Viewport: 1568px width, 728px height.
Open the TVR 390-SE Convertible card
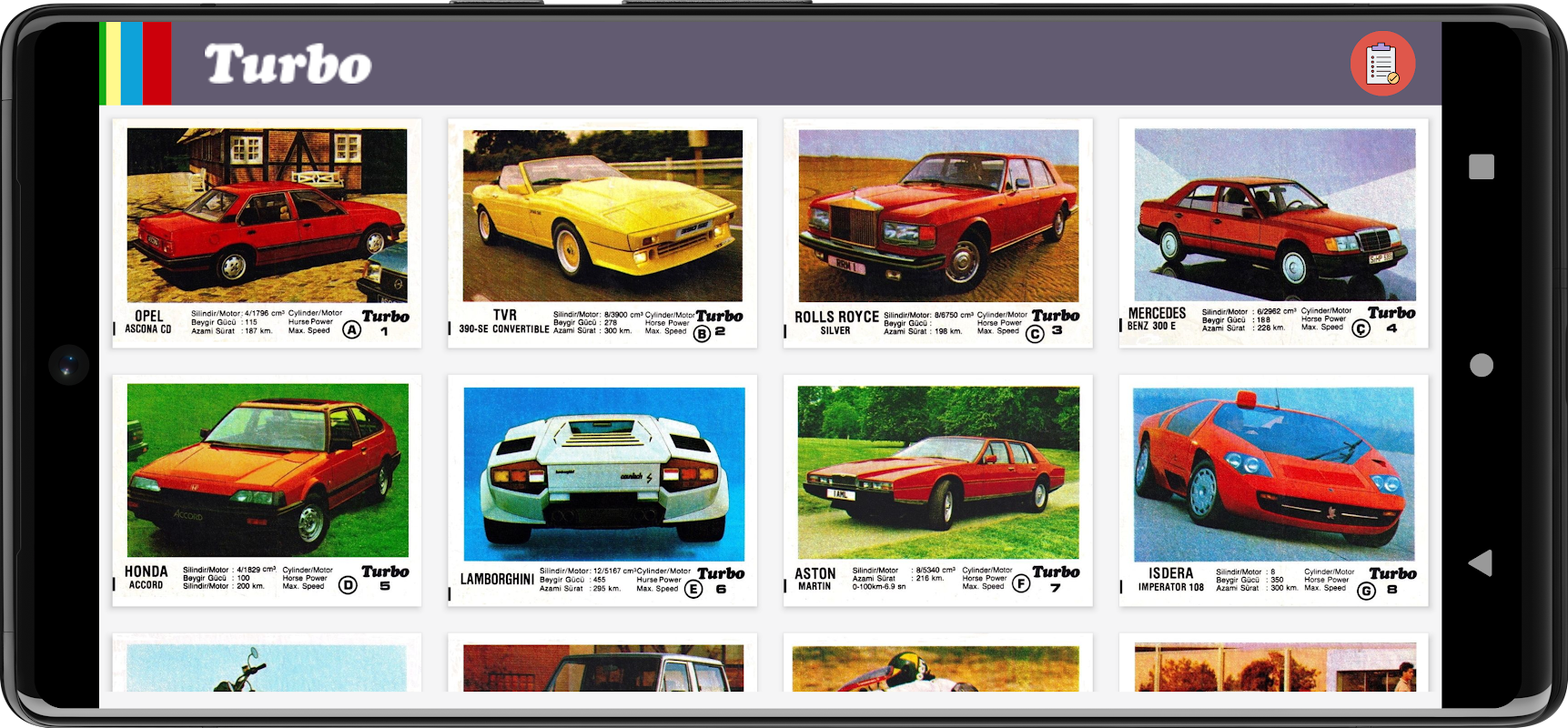click(602, 233)
